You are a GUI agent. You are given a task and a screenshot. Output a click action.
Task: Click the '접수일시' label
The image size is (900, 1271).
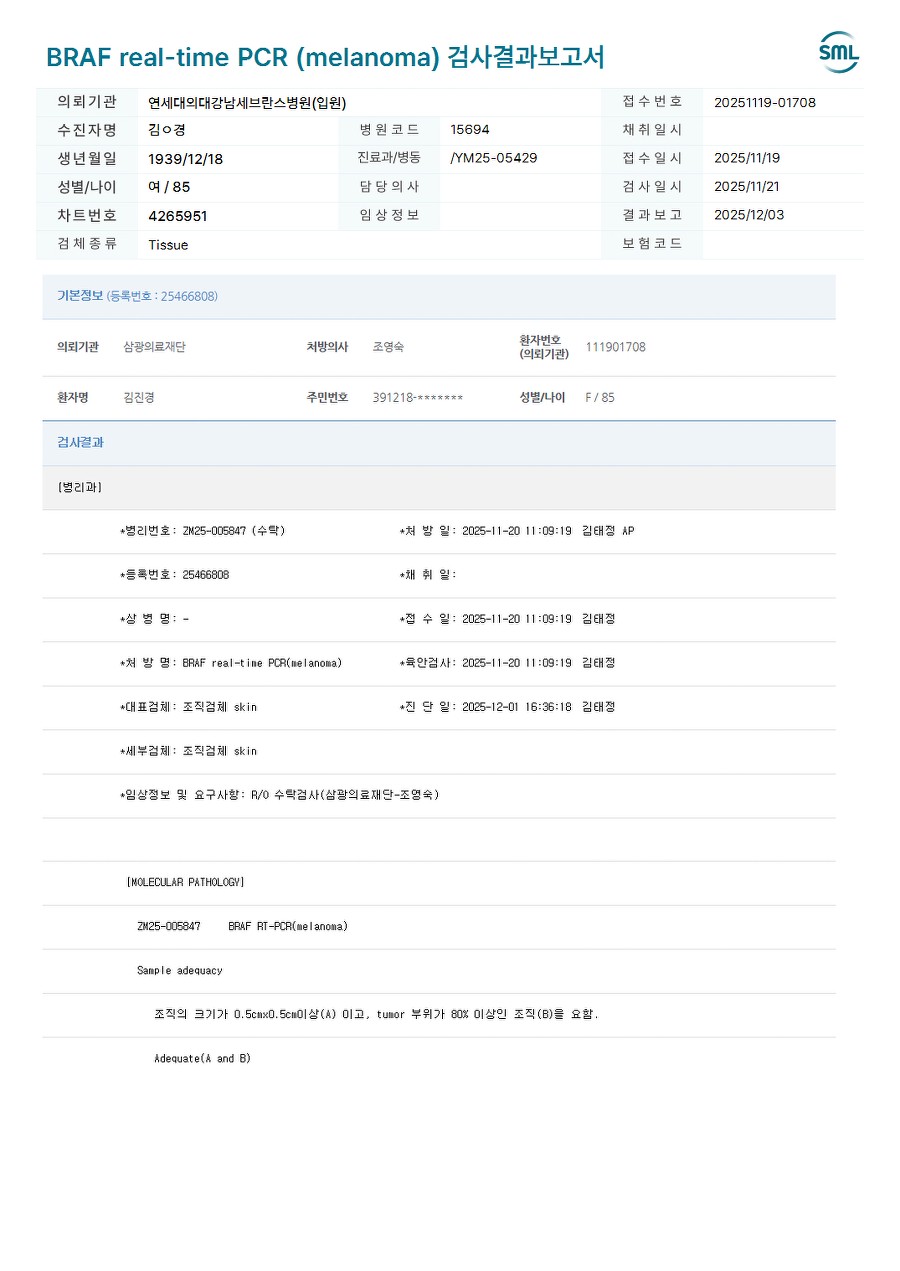(652, 158)
